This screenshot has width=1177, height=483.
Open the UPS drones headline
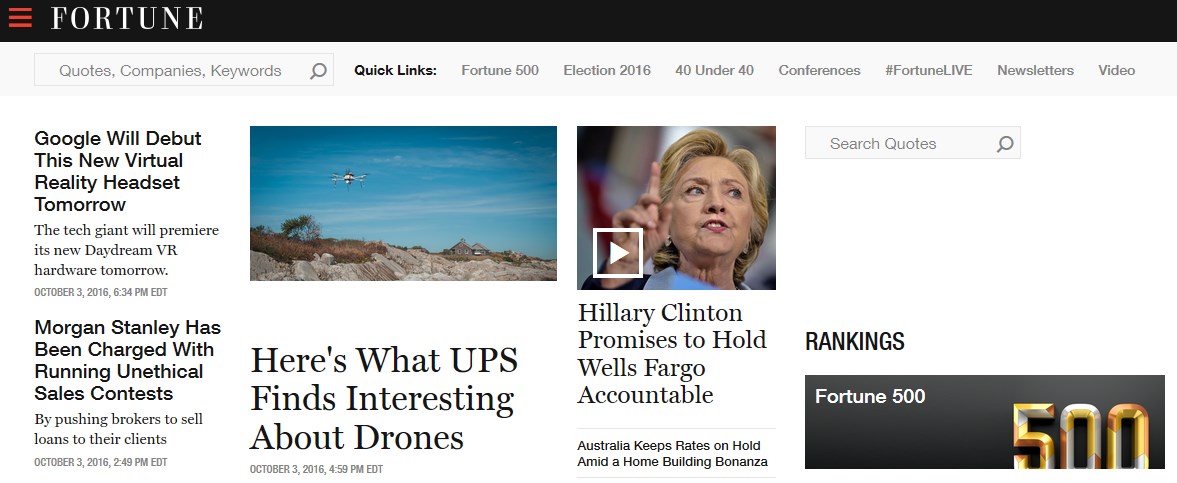(x=384, y=398)
